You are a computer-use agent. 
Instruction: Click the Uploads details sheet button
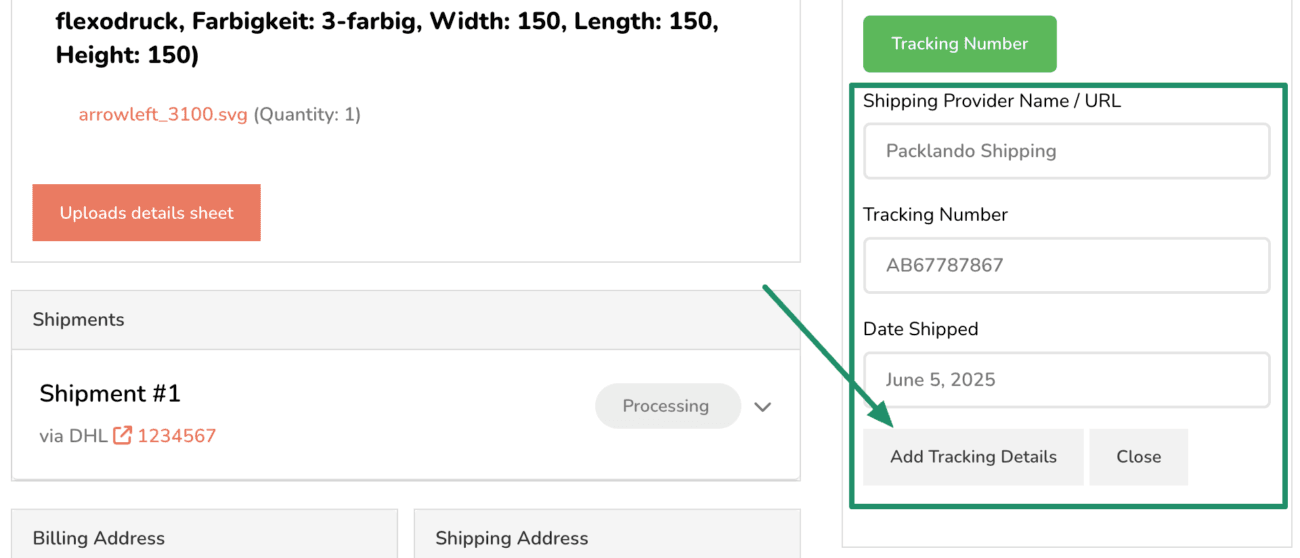click(x=146, y=213)
